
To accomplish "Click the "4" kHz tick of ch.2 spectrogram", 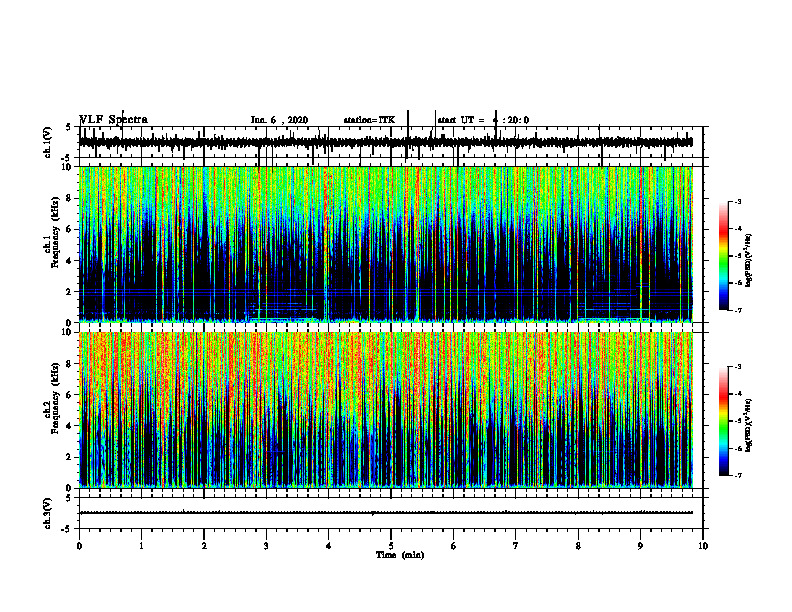I will [x=70, y=426].
